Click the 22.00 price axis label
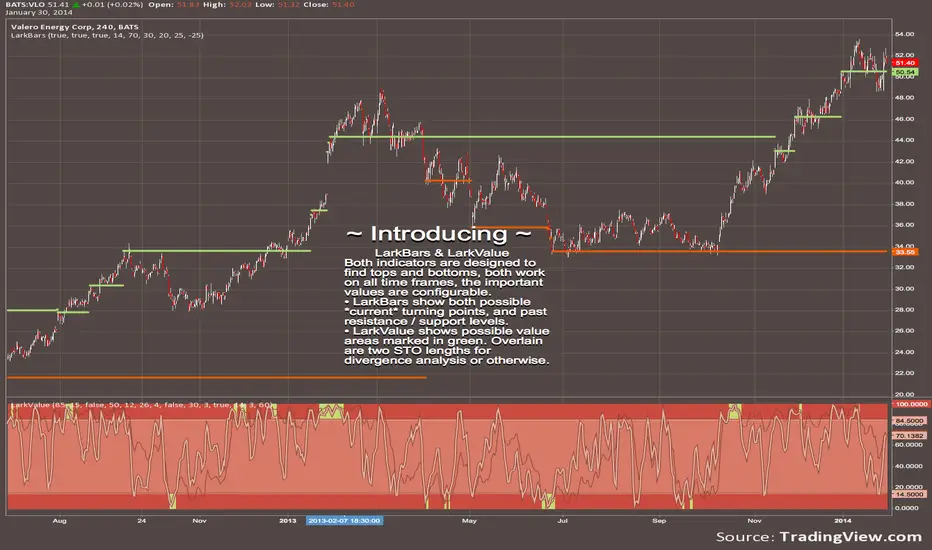This screenshot has height=550, width=932. pos(905,373)
